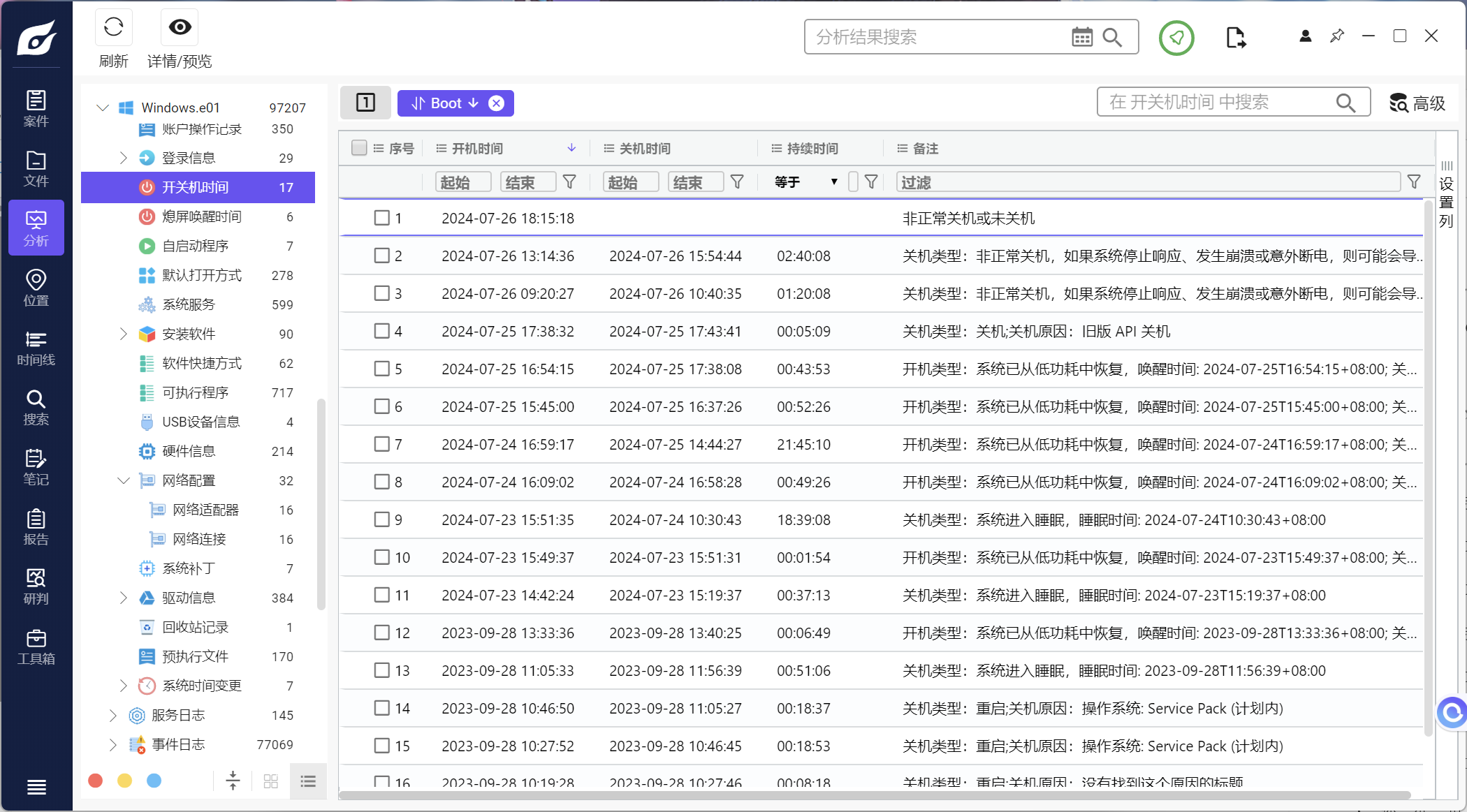Select USB设备信息 in the tree
This screenshot has width=1467, height=812.
coord(198,422)
